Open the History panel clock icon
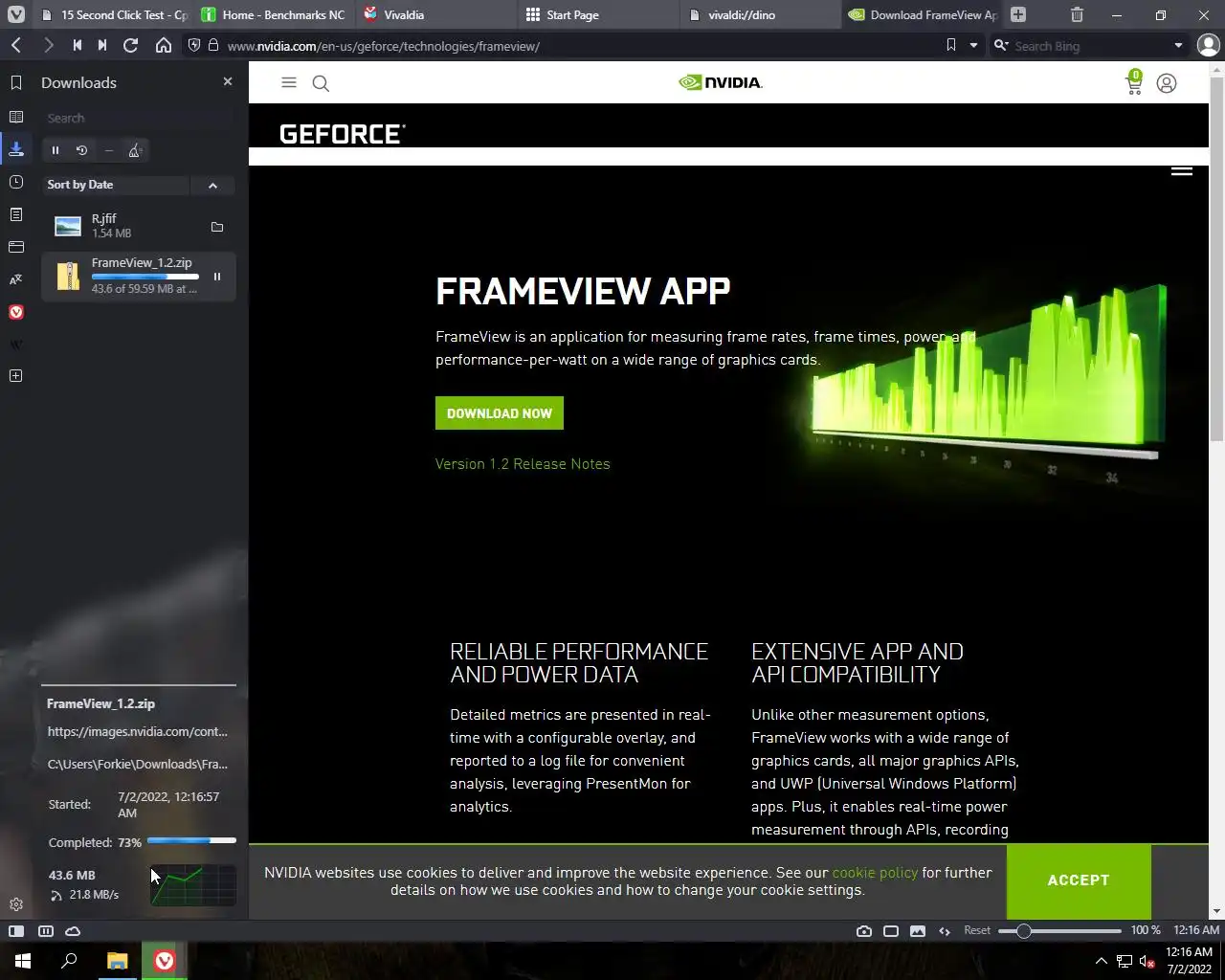The image size is (1225, 980). [x=16, y=182]
